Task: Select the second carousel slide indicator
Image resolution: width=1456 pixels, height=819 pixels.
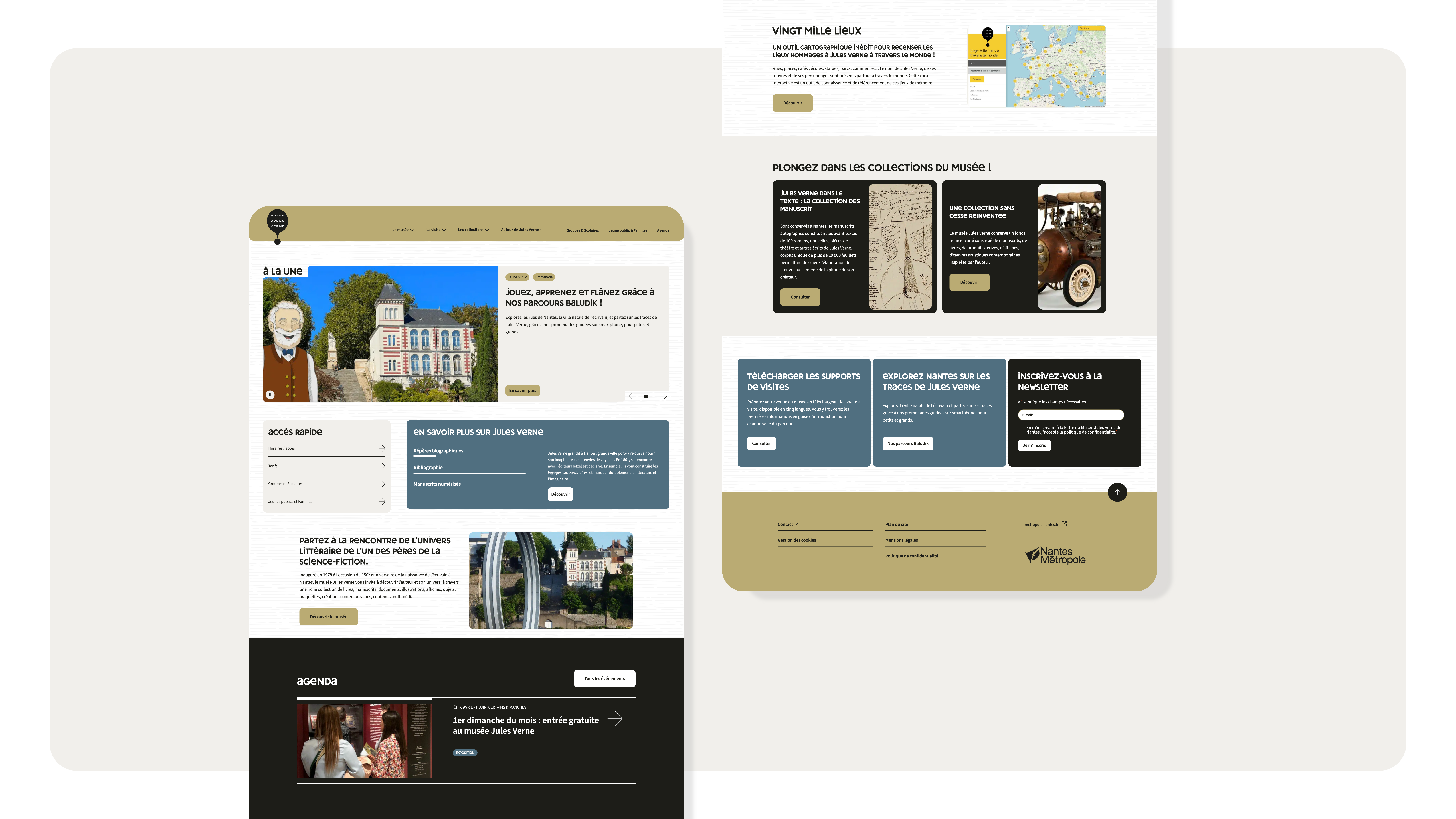Action: pyautogui.click(x=652, y=396)
